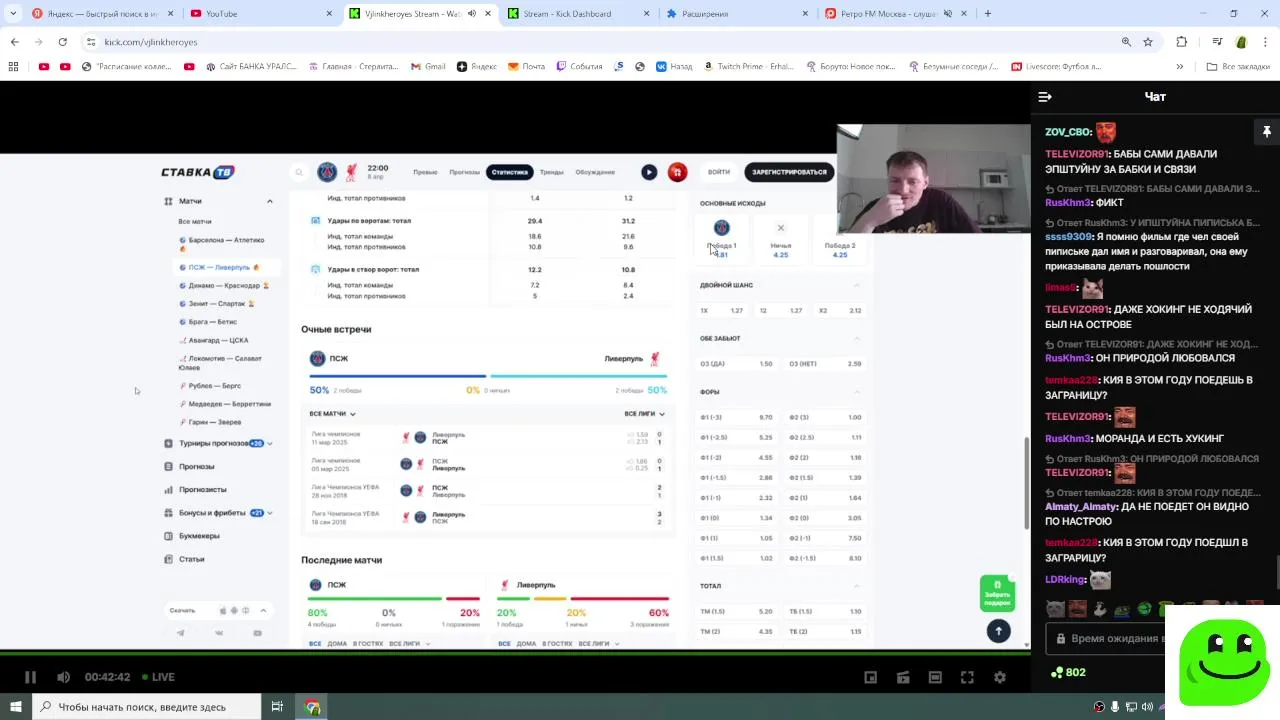Open the Windows Start menu
This screenshot has width=1280, height=720.
coord(16,707)
